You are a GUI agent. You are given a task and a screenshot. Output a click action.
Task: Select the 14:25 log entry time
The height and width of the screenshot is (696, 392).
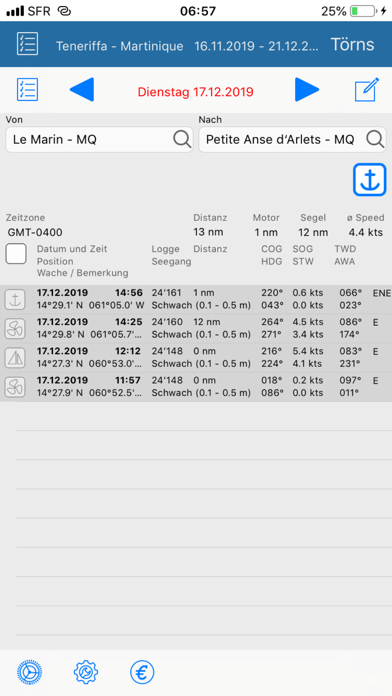(x=128, y=322)
